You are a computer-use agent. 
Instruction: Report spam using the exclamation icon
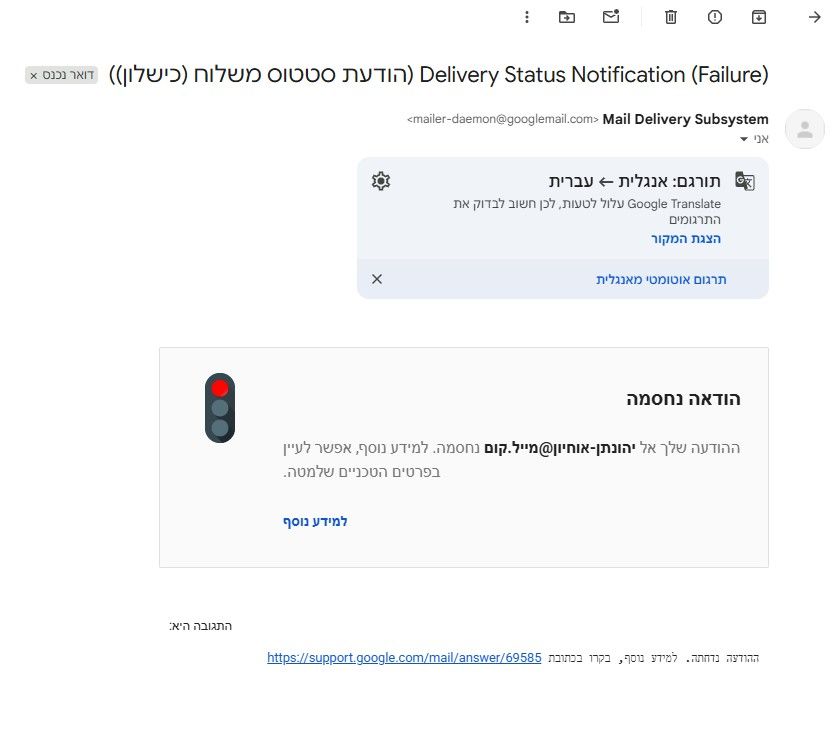click(x=715, y=18)
